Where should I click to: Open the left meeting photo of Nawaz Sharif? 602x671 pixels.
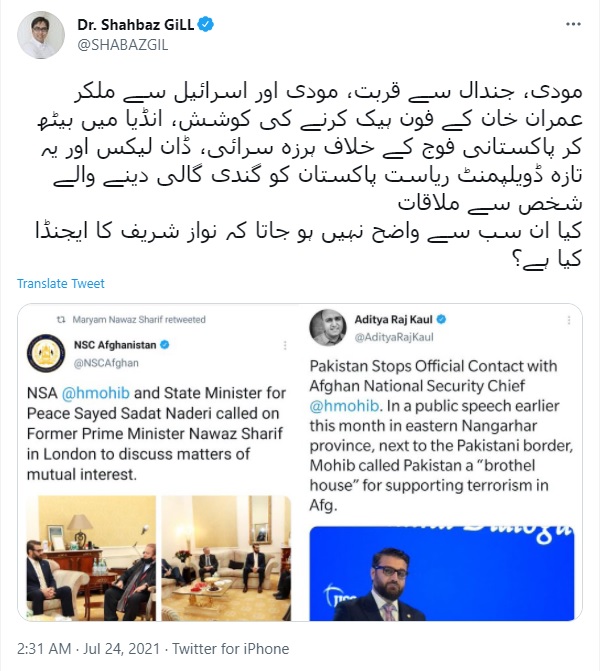(x=91, y=558)
